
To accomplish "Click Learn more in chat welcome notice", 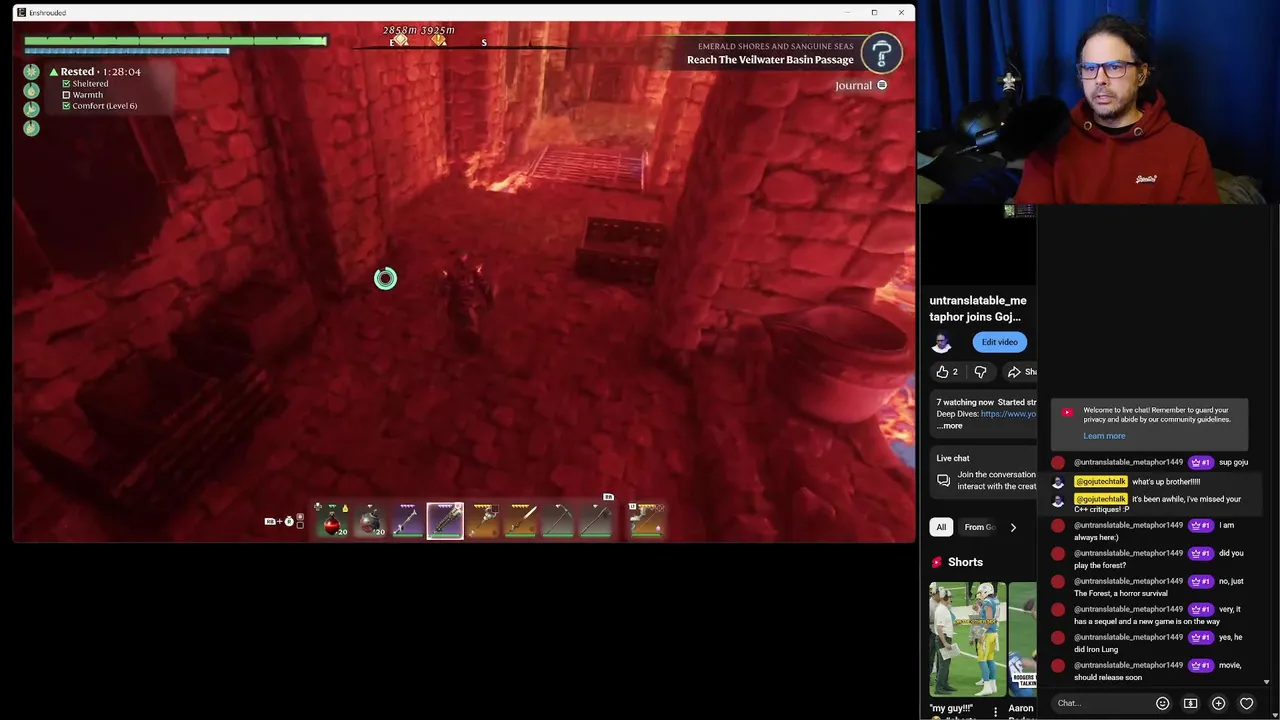I will point(1104,436).
